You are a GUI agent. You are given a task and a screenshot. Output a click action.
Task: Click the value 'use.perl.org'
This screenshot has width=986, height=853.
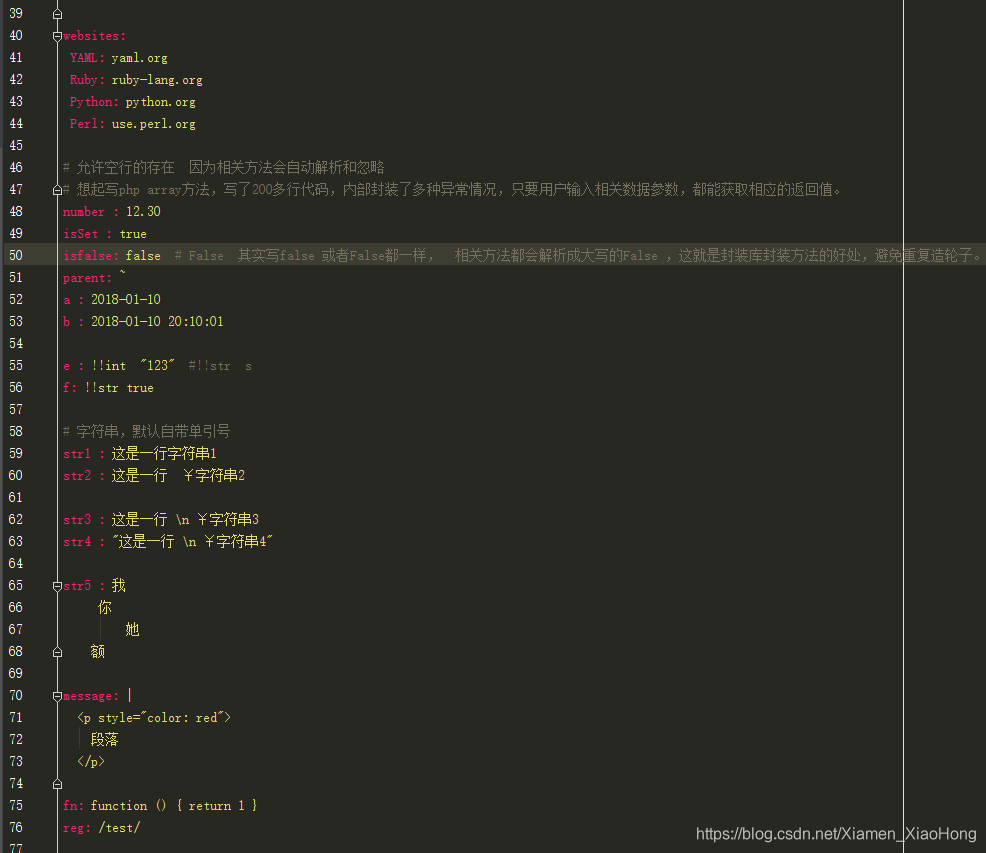tap(153, 124)
